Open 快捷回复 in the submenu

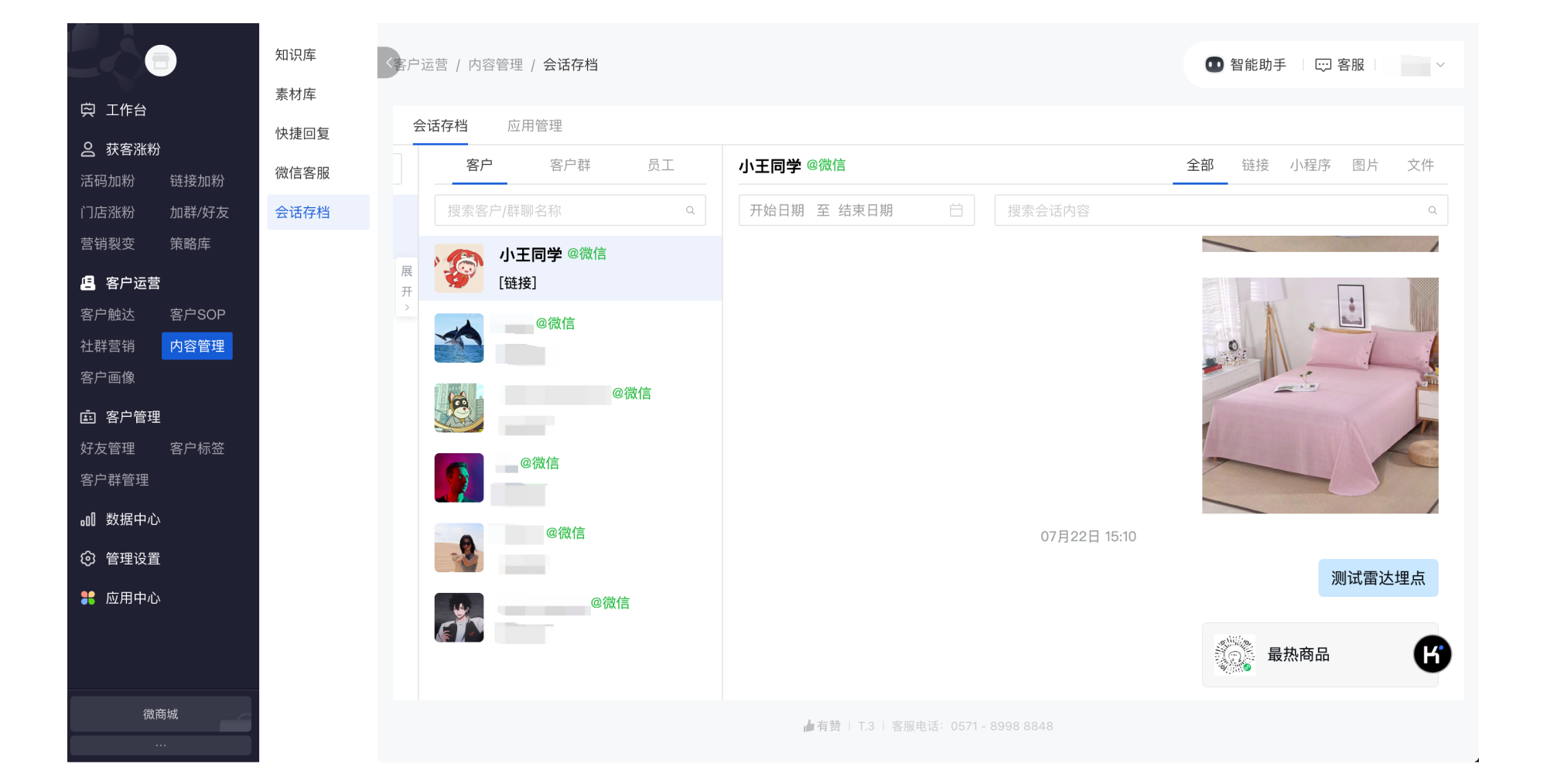pyautogui.click(x=302, y=134)
